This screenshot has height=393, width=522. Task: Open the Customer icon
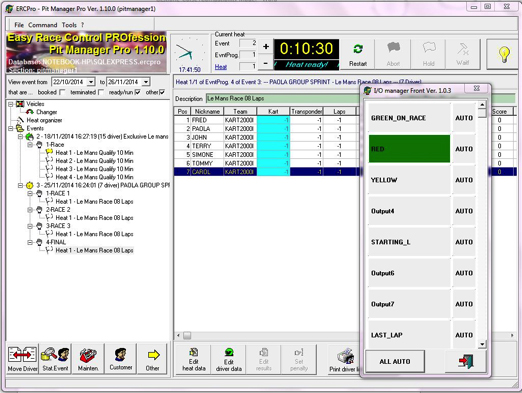[121, 359]
